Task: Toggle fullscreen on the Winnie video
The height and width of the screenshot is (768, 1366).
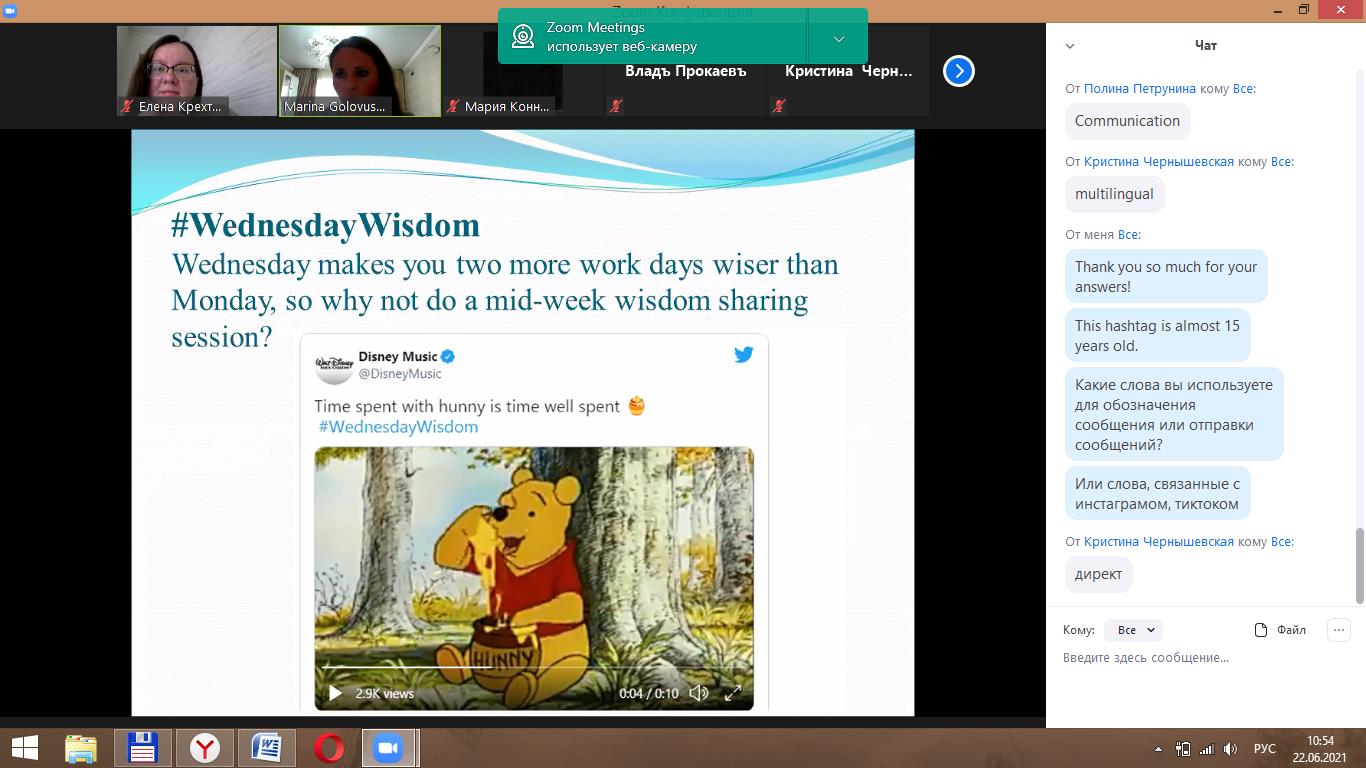Action: coord(733,693)
